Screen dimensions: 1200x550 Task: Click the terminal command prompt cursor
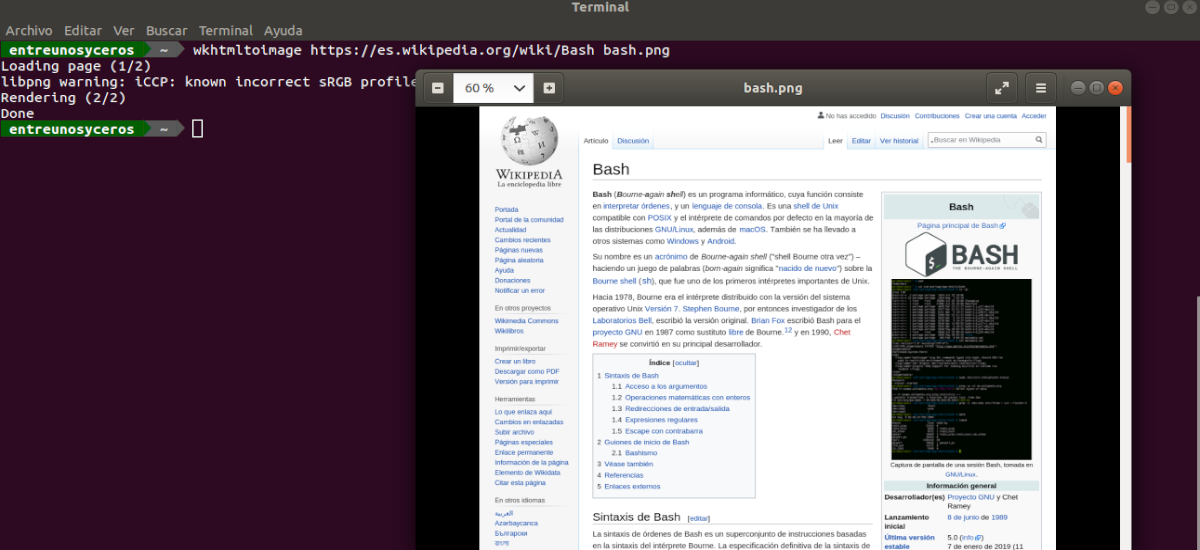(x=198, y=128)
